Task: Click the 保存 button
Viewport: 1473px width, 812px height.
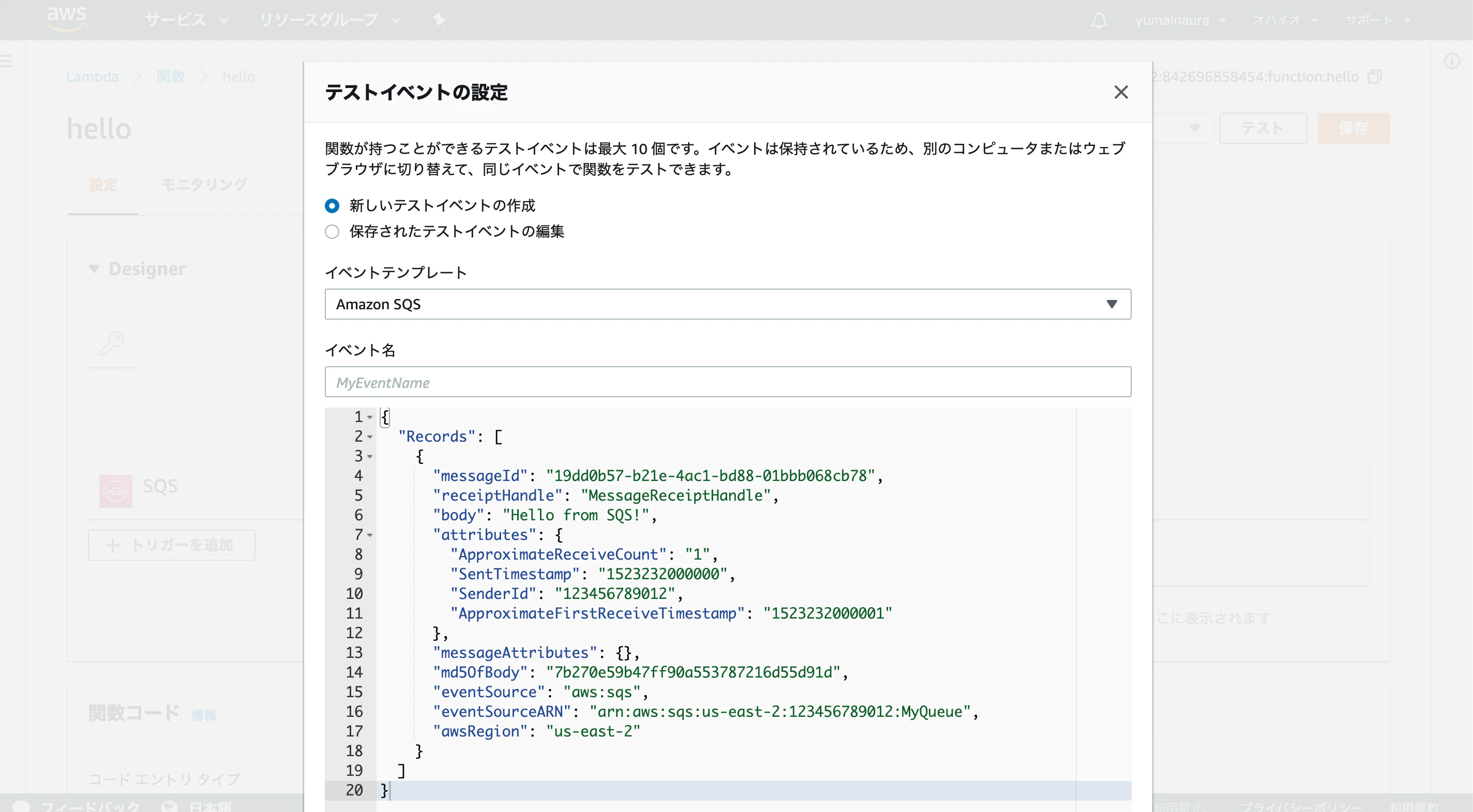Action: pyautogui.click(x=1354, y=128)
